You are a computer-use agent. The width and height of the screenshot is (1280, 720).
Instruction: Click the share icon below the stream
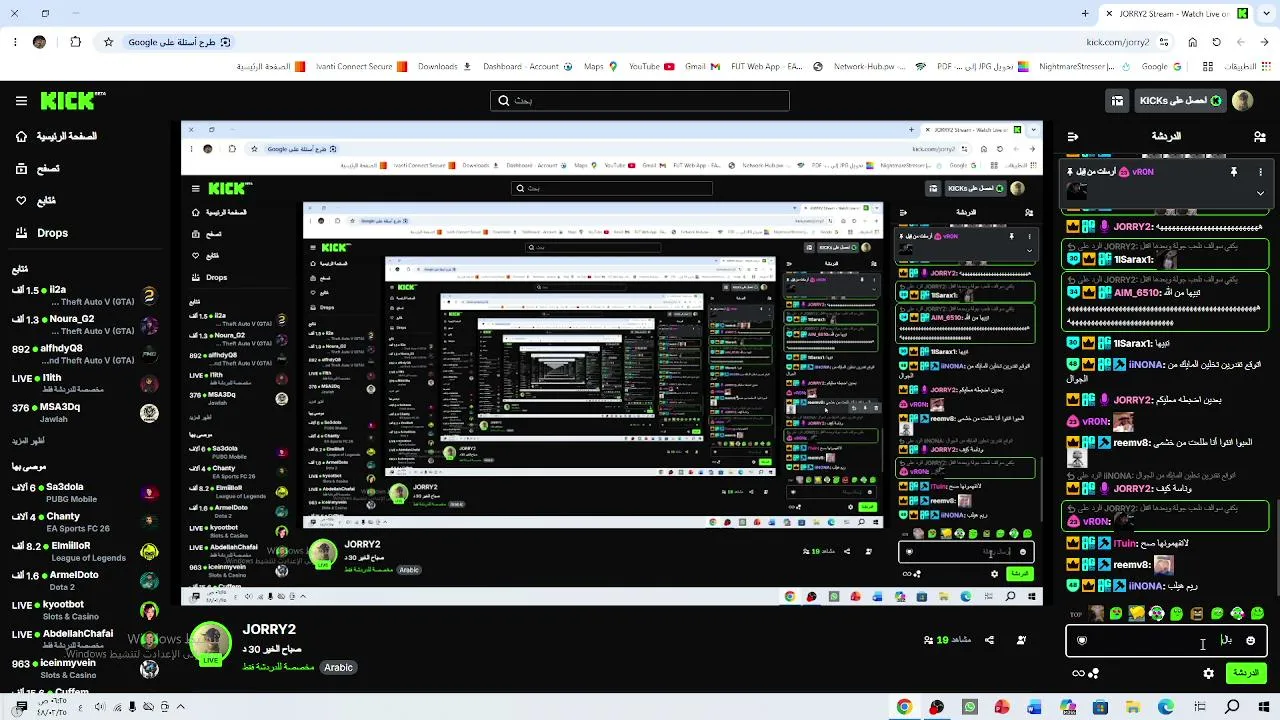coord(989,640)
